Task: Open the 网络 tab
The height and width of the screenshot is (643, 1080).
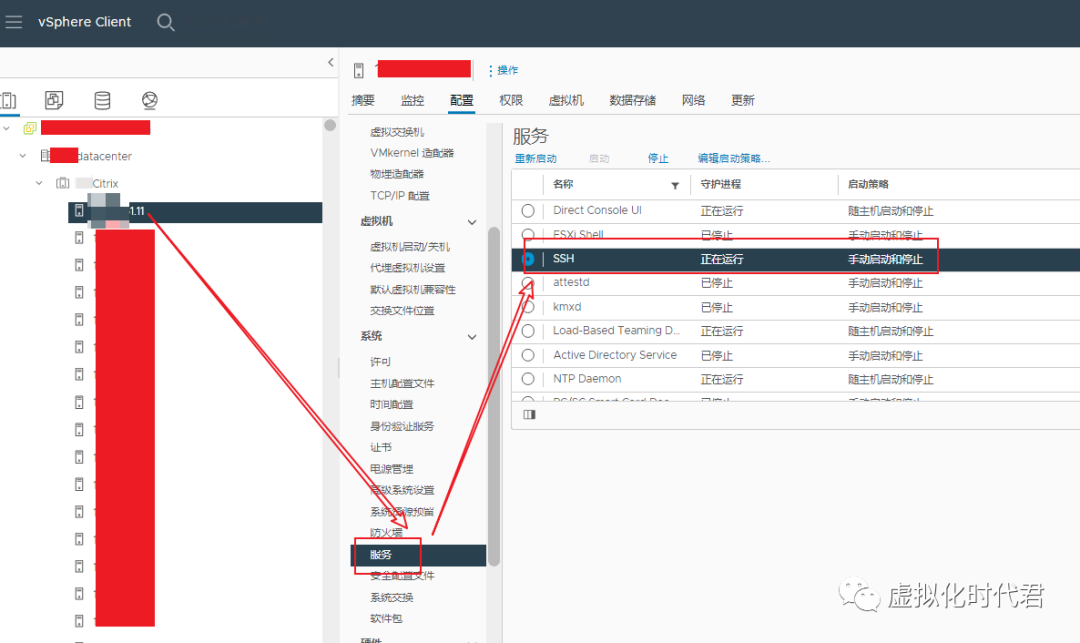Action: click(694, 101)
